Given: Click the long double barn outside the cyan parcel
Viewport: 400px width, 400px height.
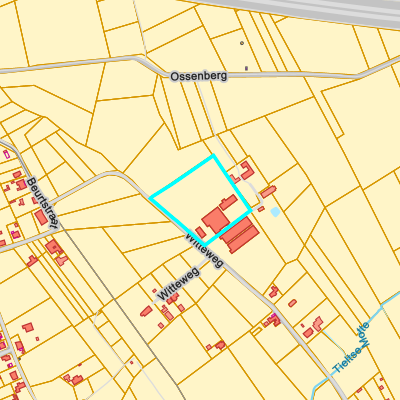Looking at the screenshot, I should click(x=239, y=235).
